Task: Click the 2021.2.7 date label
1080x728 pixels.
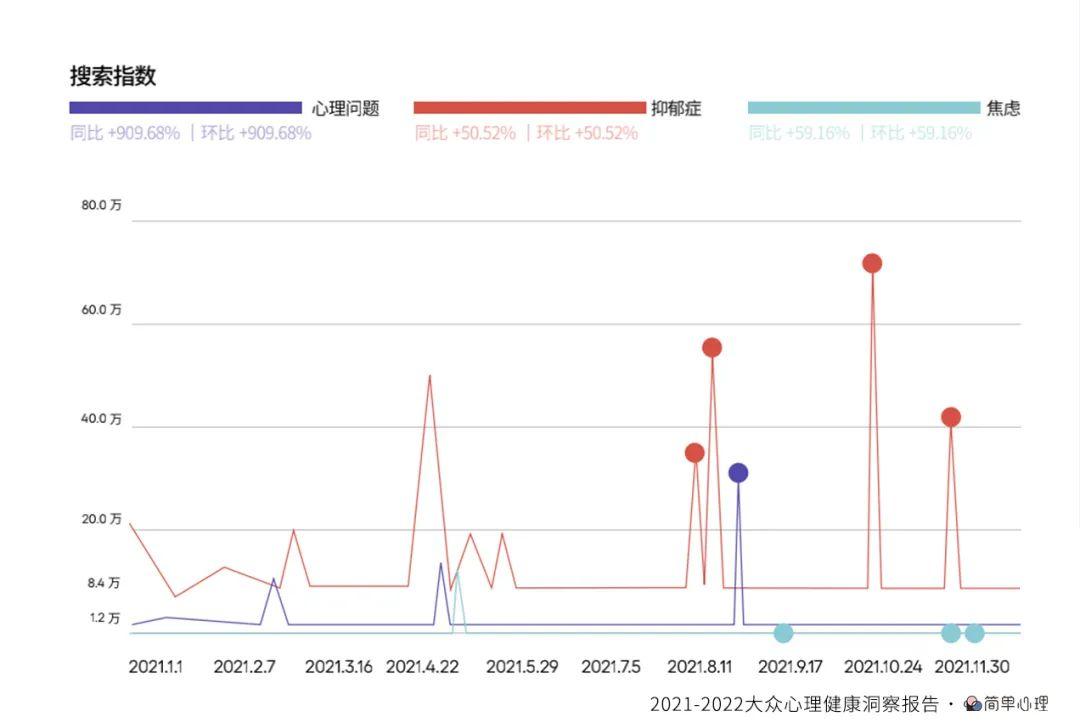Action: pos(245,667)
